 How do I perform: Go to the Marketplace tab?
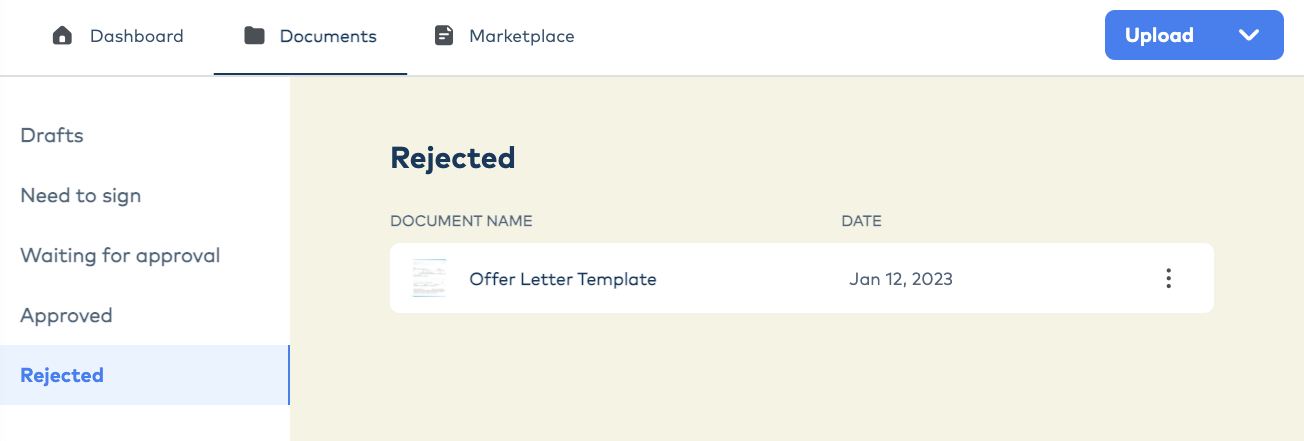[x=505, y=36]
